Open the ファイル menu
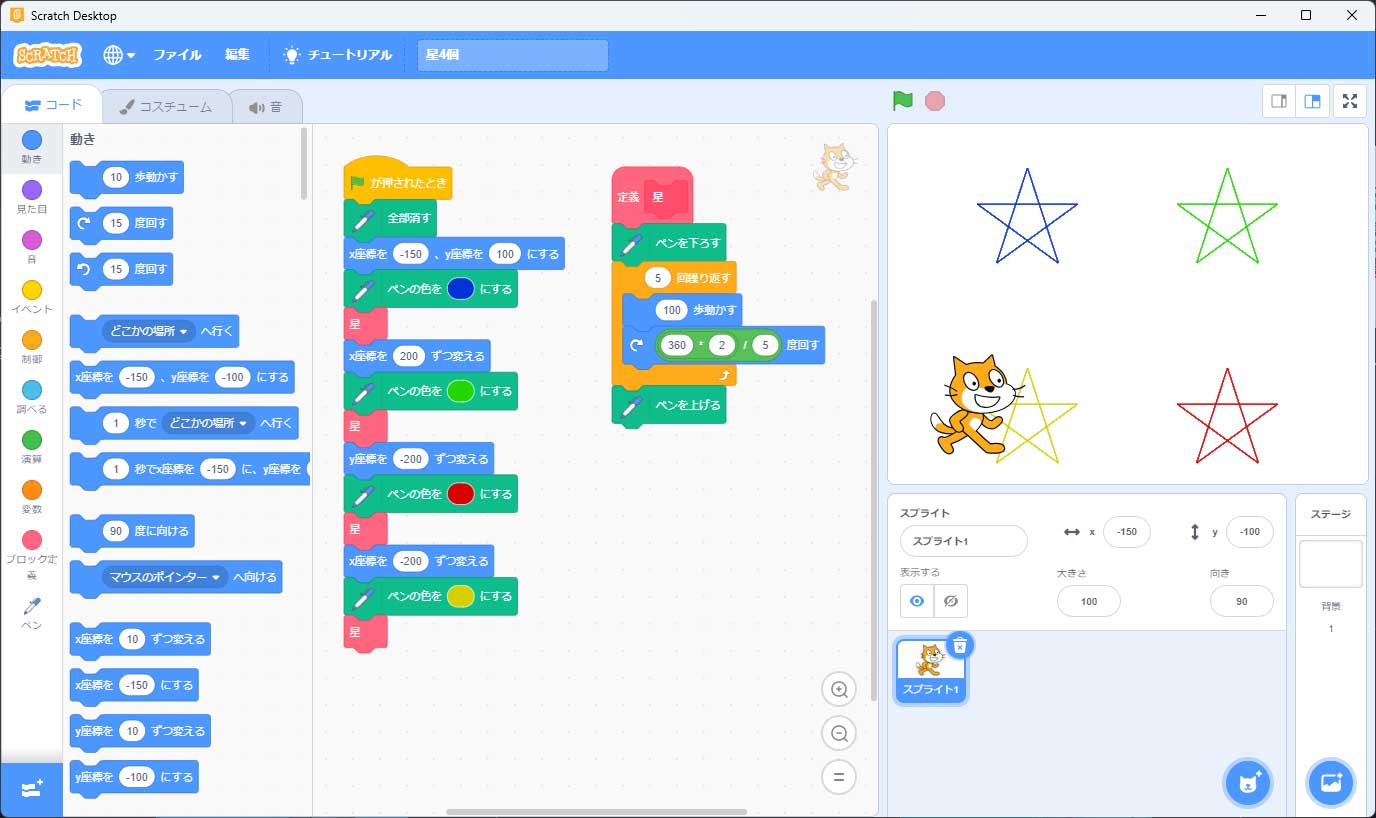Viewport: 1376px width, 818px height. point(177,55)
